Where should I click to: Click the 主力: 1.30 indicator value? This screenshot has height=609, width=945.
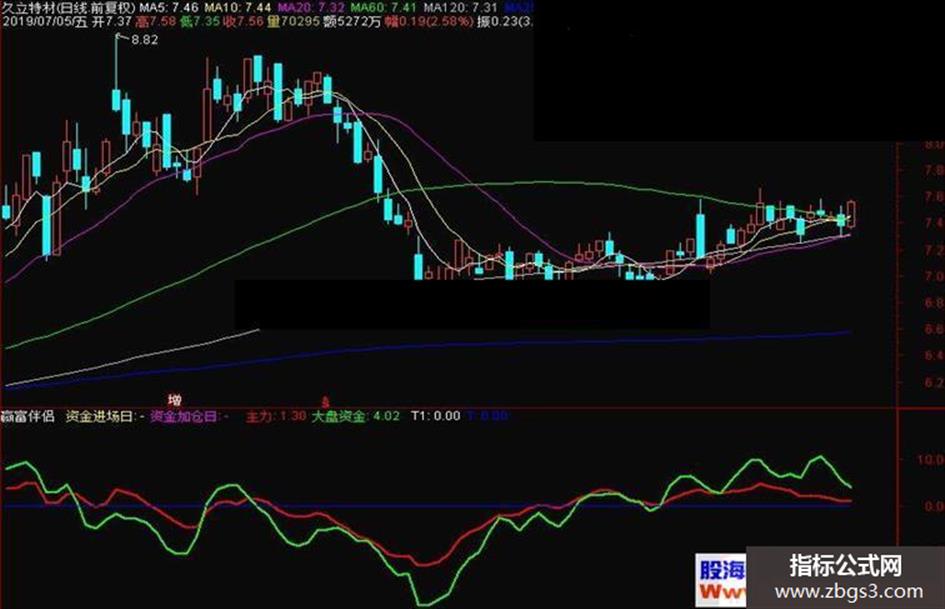[276, 415]
